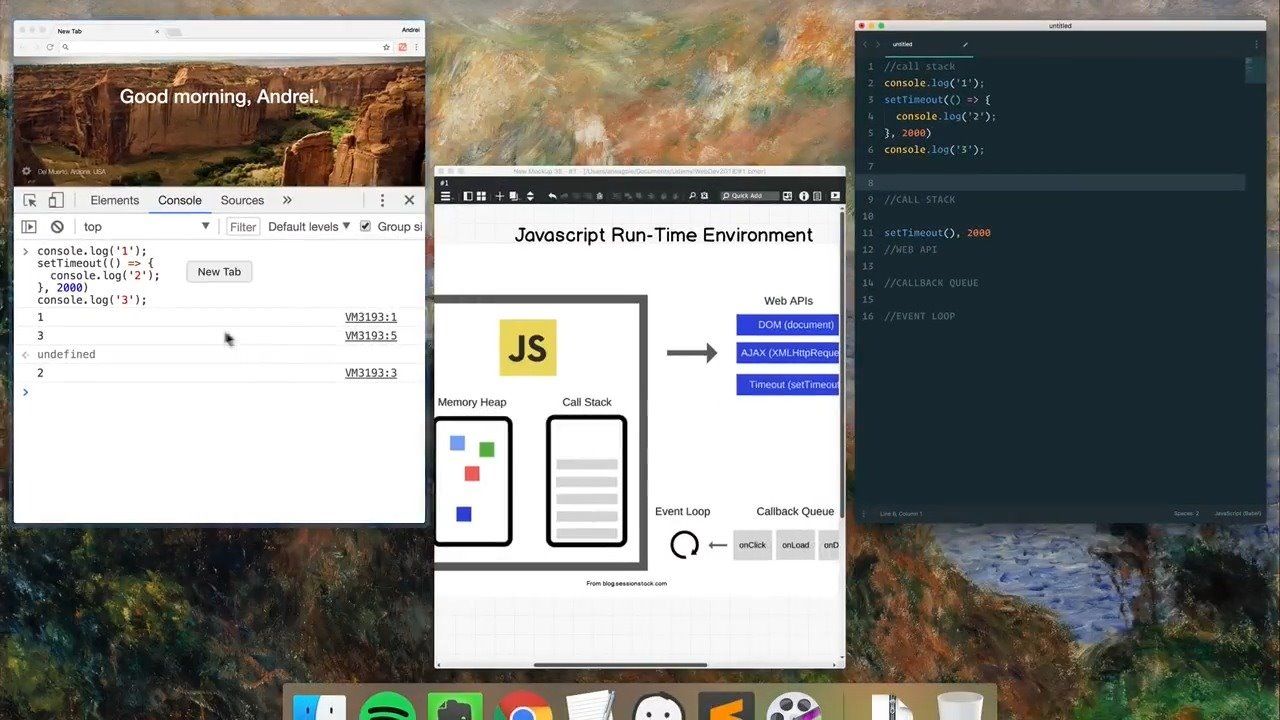Image resolution: width=1280 pixels, height=720 pixels.
Task: Click in the console Filter field
Action: (x=243, y=227)
